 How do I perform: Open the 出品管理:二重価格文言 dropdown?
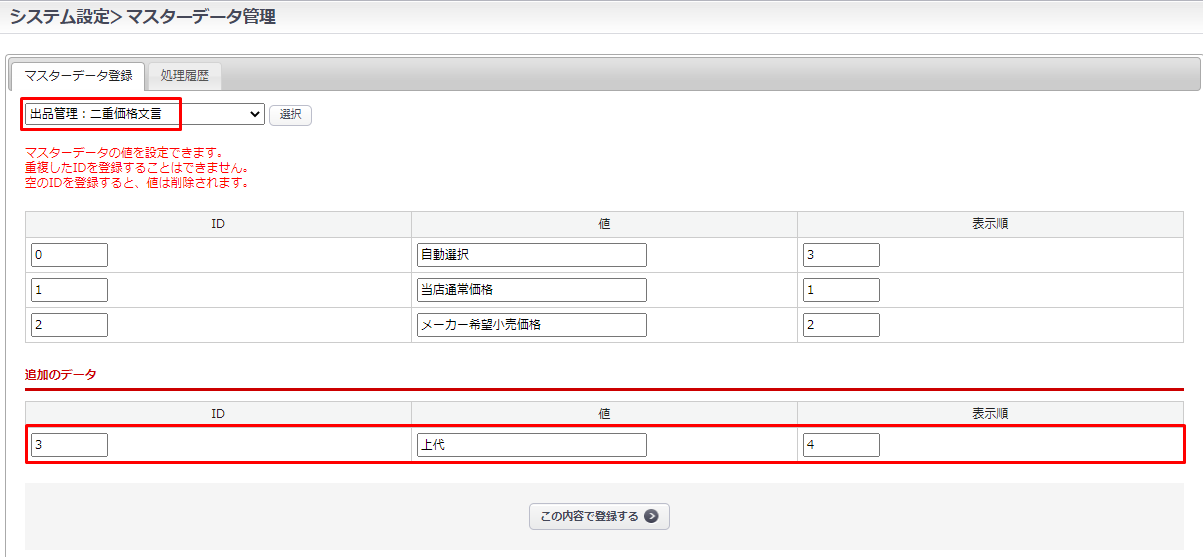click(x=145, y=114)
